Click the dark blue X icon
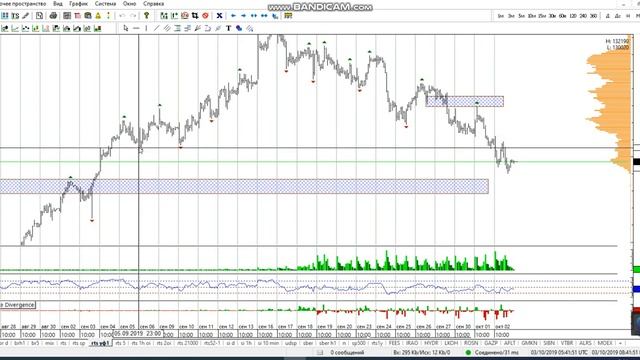The height and width of the screenshot is (360, 640). point(219,16)
